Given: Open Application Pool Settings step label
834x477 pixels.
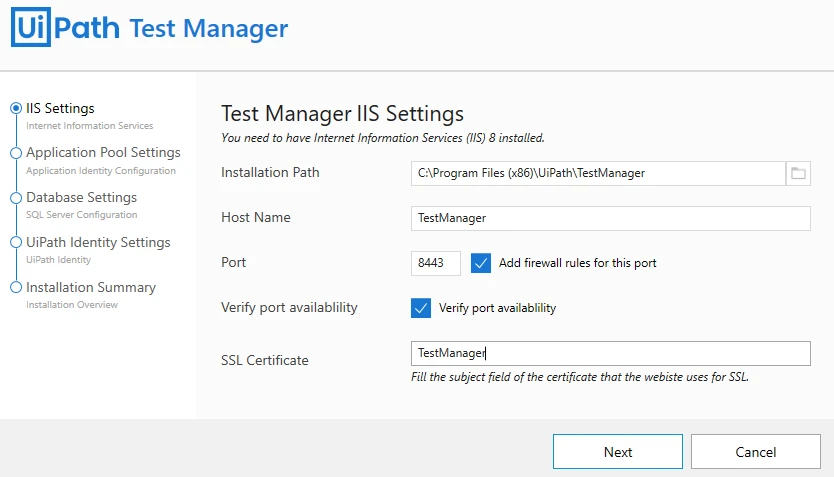Looking at the screenshot, I should (x=103, y=153).
